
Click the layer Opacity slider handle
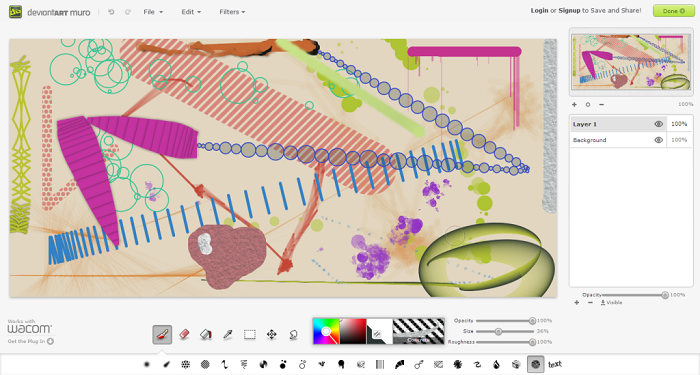[x=665, y=295]
